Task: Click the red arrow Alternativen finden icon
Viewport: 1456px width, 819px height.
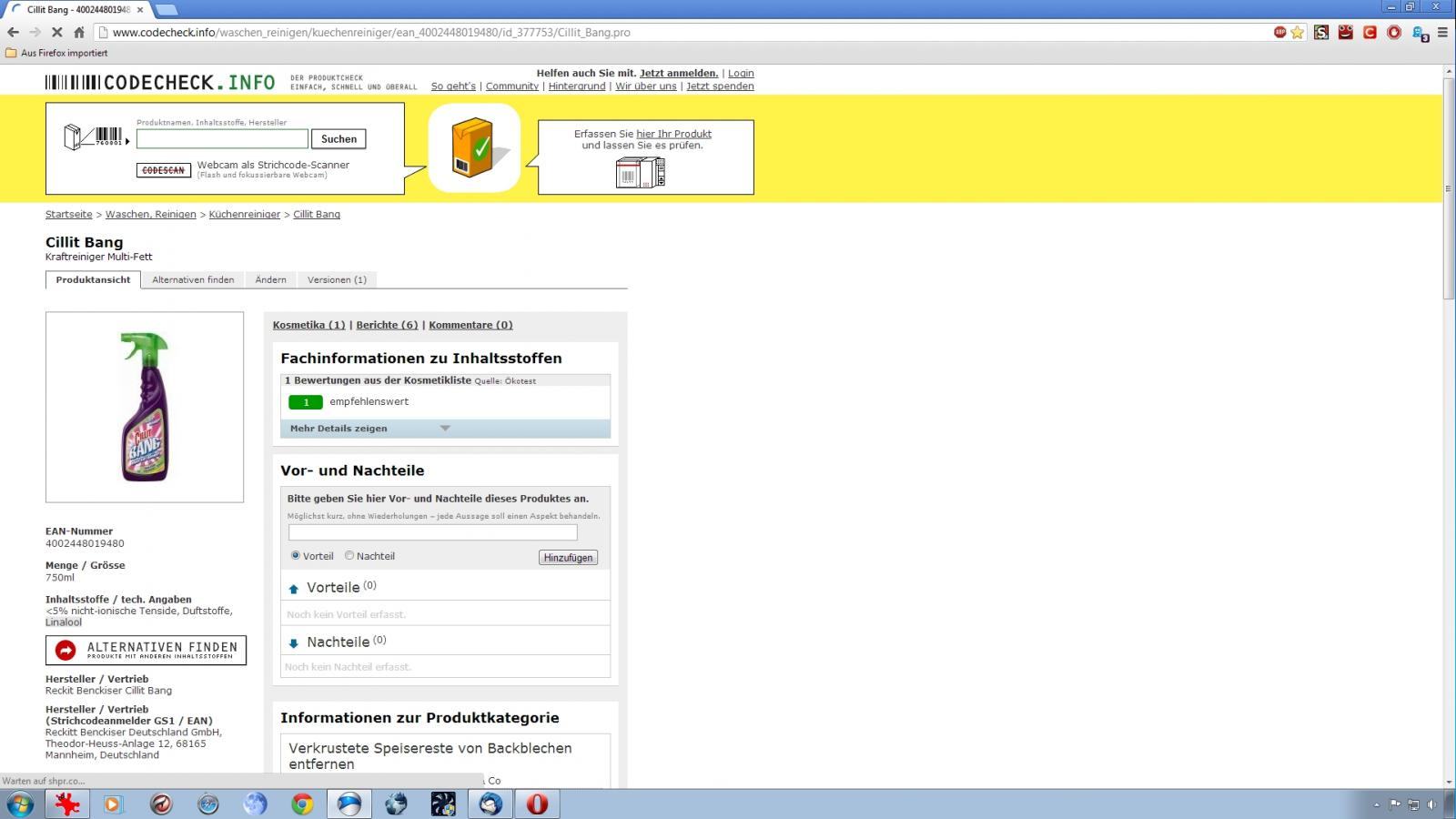Action: 66,650
